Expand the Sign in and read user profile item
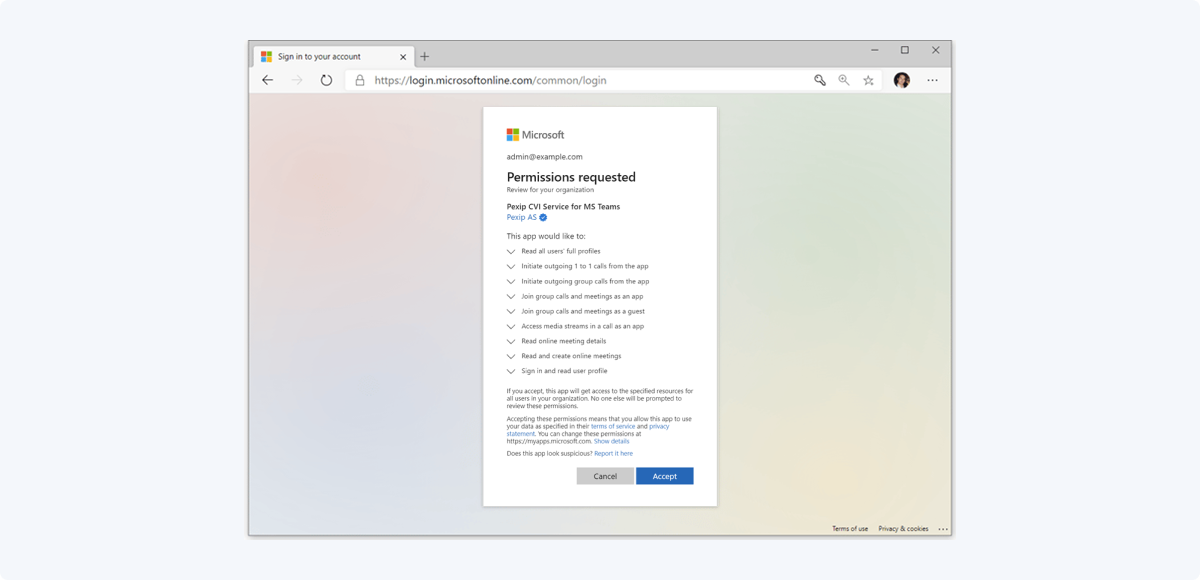The height and width of the screenshot is (580, 1200). click(511, 370)
